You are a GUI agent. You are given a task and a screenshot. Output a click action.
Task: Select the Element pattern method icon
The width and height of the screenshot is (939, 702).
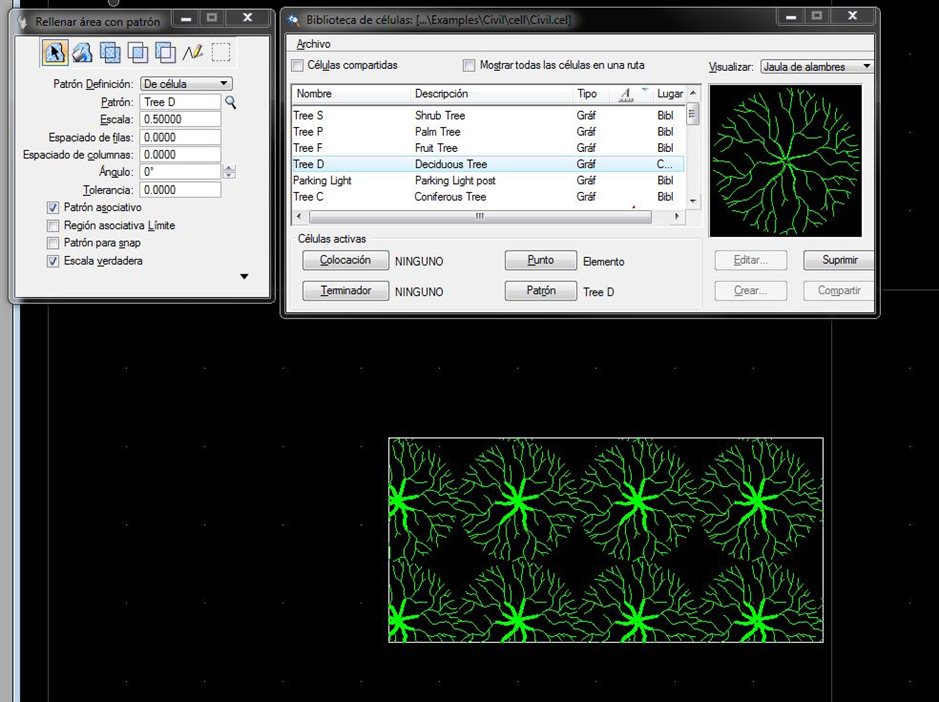pos(54,53)
